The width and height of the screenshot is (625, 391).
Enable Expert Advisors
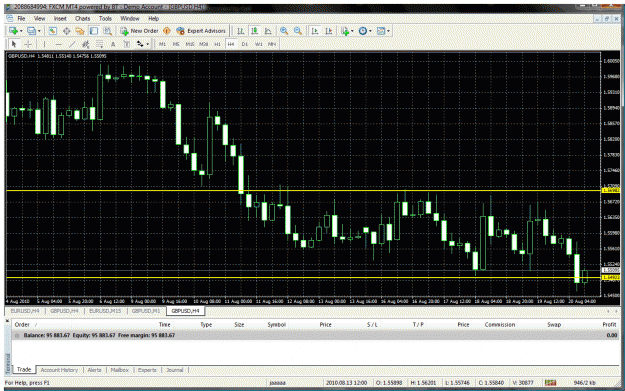click(201, 31)
